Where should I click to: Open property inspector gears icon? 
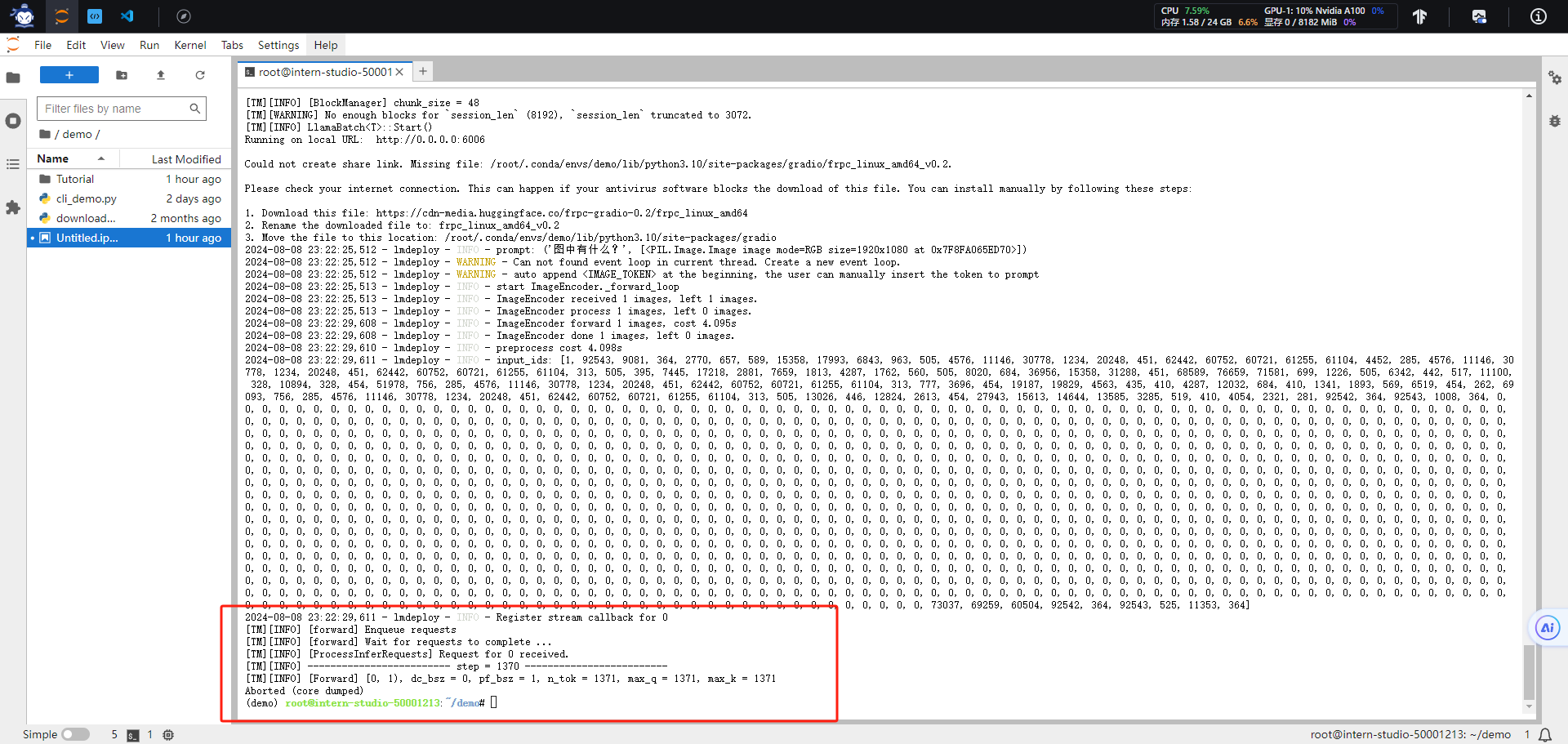pos(1555,78)
